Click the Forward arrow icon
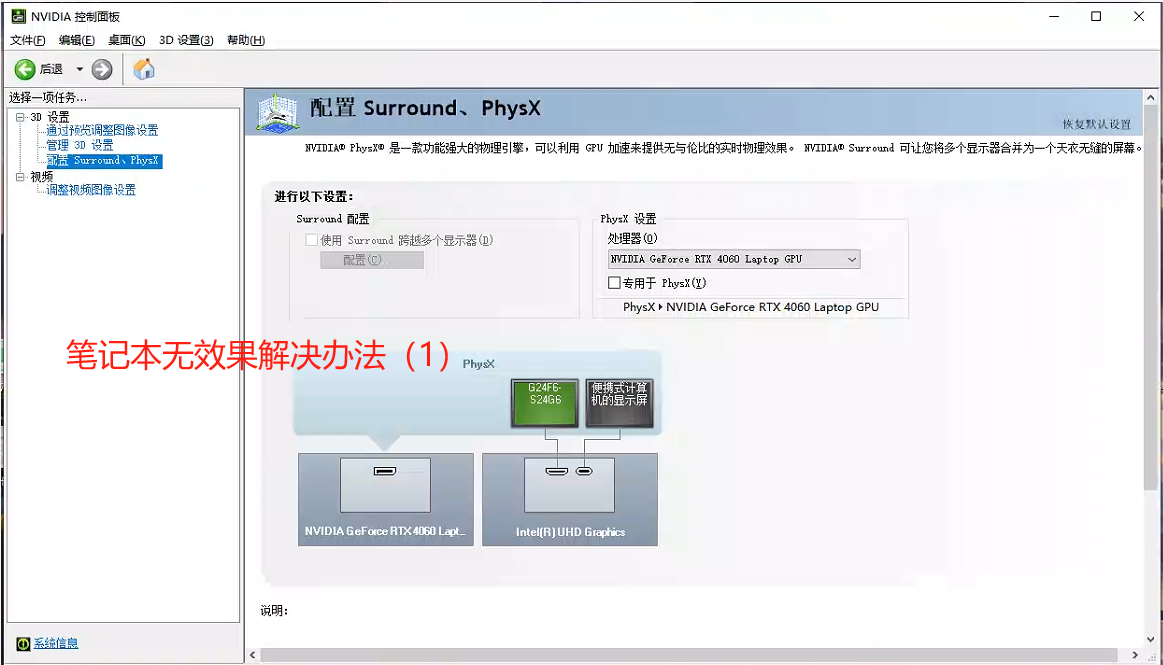 tap(102, 69)
